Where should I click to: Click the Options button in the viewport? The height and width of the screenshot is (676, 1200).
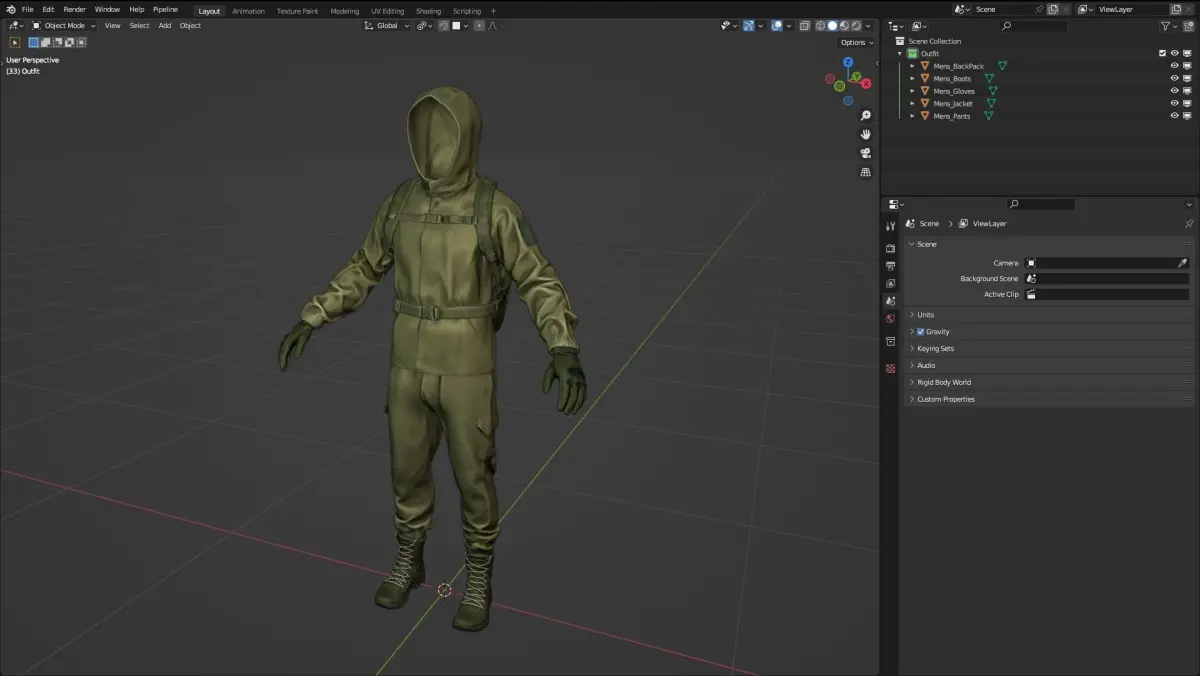856,42
